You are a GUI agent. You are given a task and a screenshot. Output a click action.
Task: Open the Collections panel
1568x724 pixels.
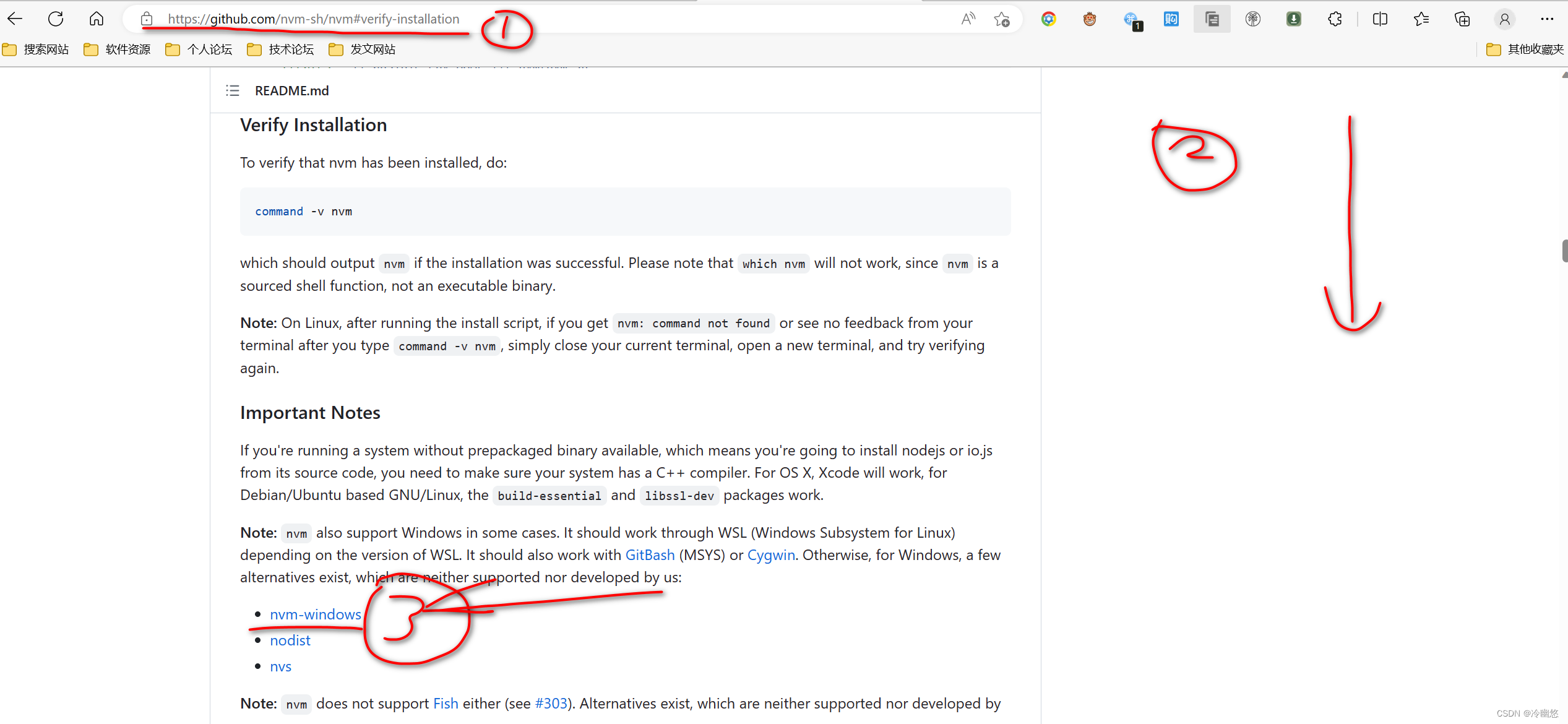[x=1462, y=19]
